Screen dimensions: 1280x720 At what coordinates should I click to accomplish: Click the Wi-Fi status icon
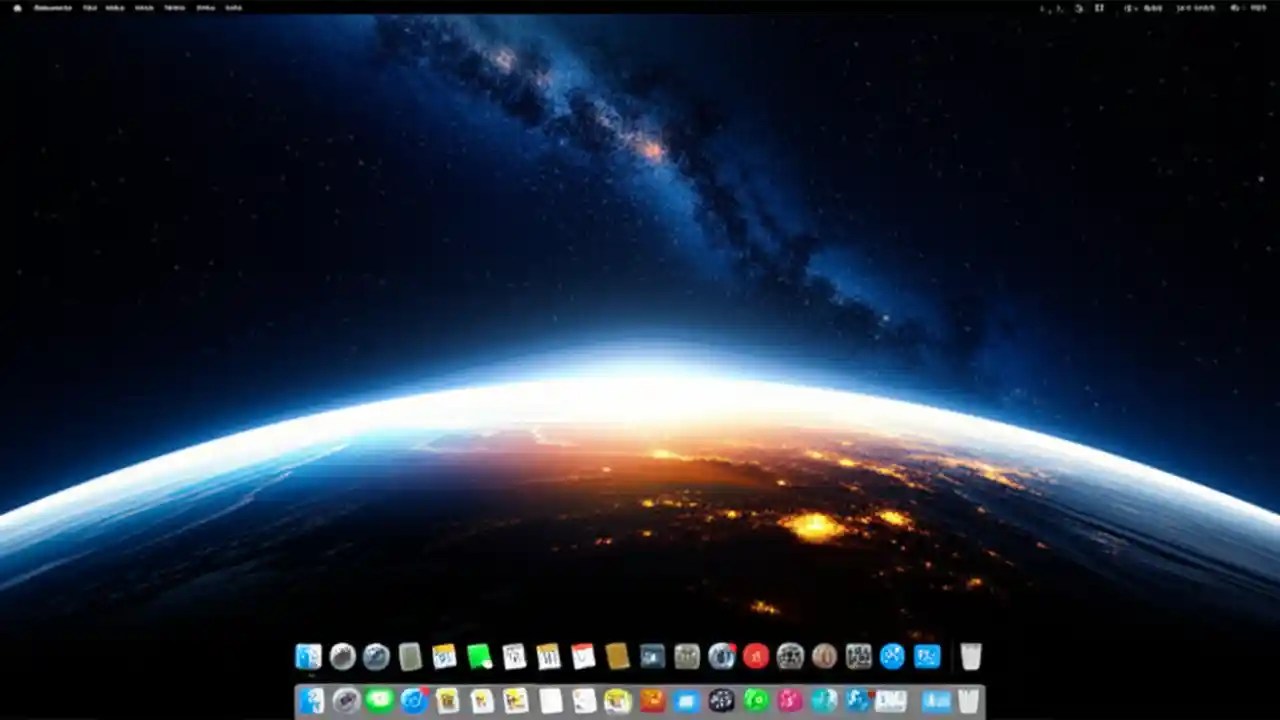(1080, 8)
